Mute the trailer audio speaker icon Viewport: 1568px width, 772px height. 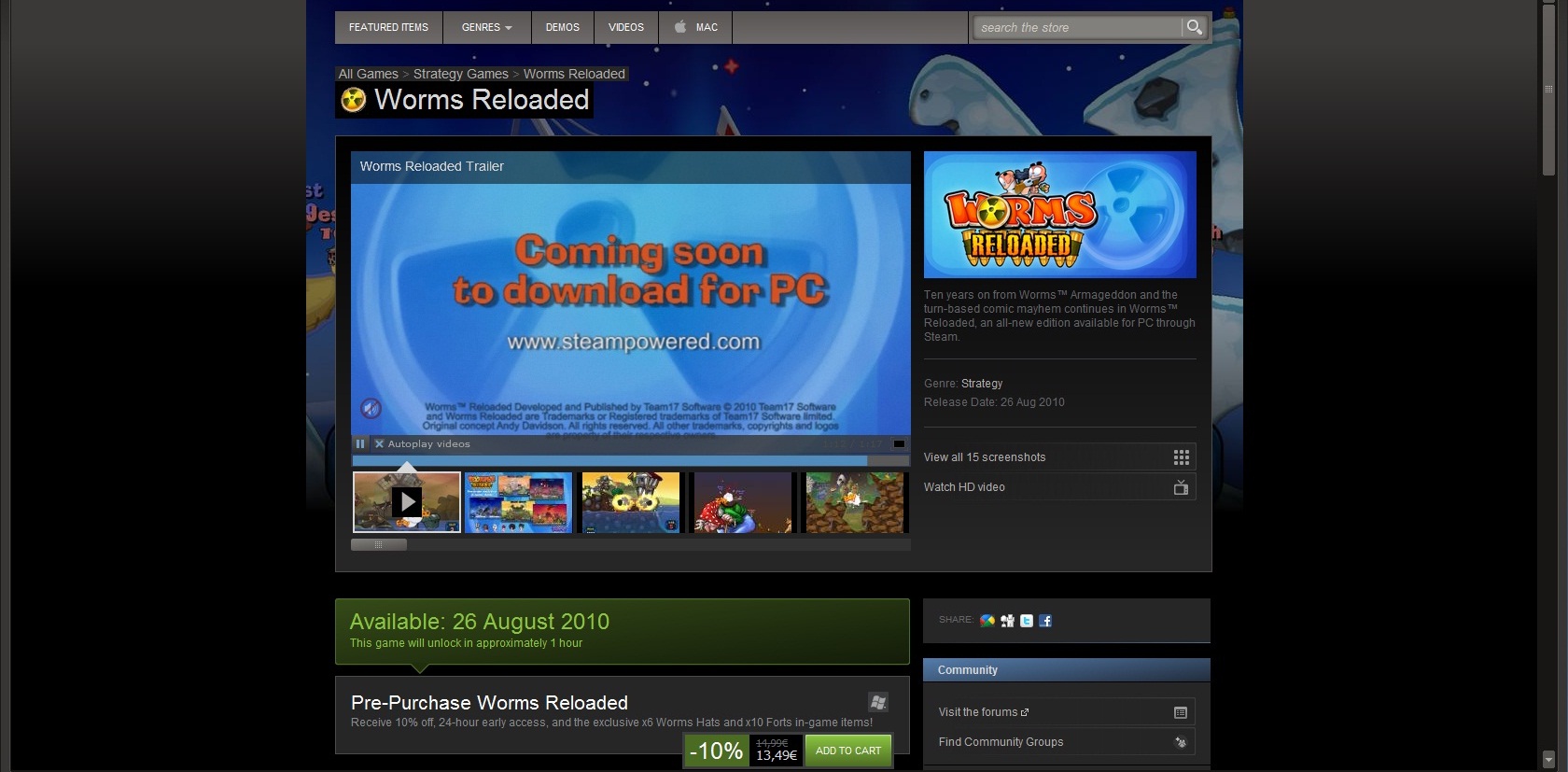pos(371,408)
